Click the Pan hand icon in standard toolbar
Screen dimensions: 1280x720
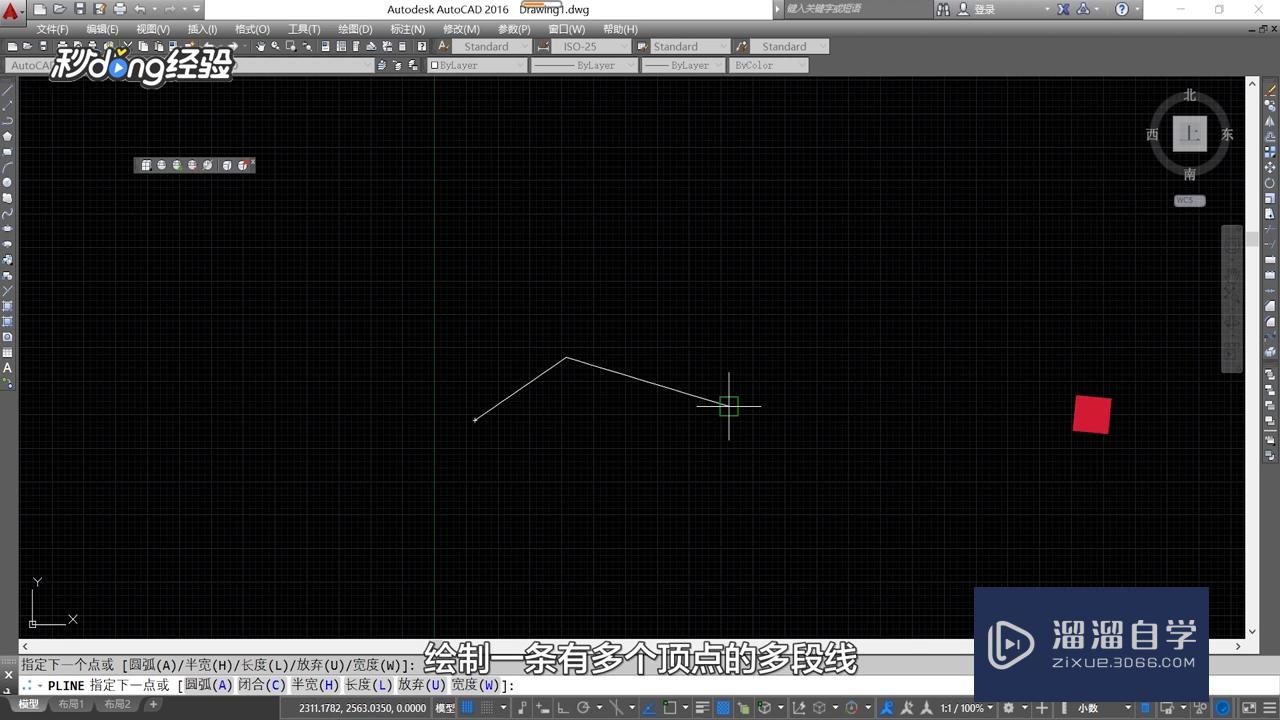point(261,46)
